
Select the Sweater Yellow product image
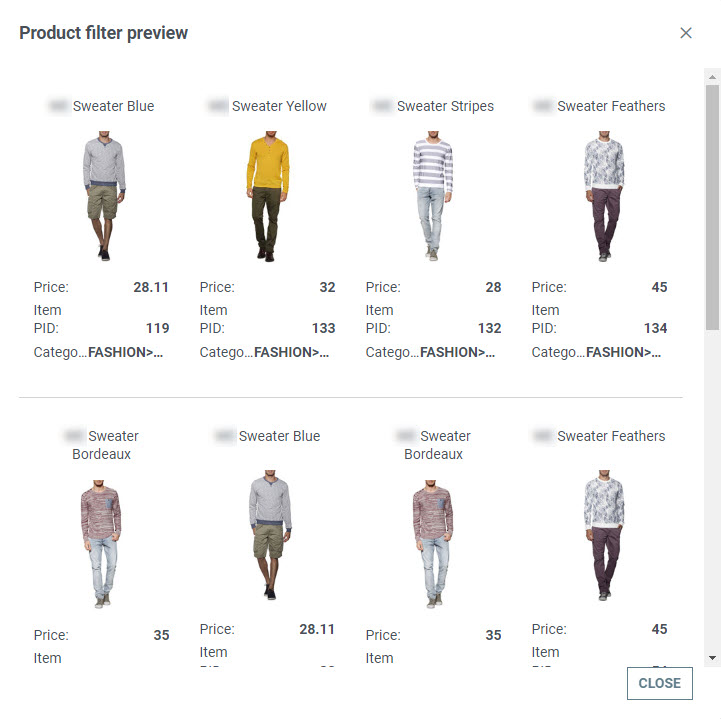click(x=267, y=196)
